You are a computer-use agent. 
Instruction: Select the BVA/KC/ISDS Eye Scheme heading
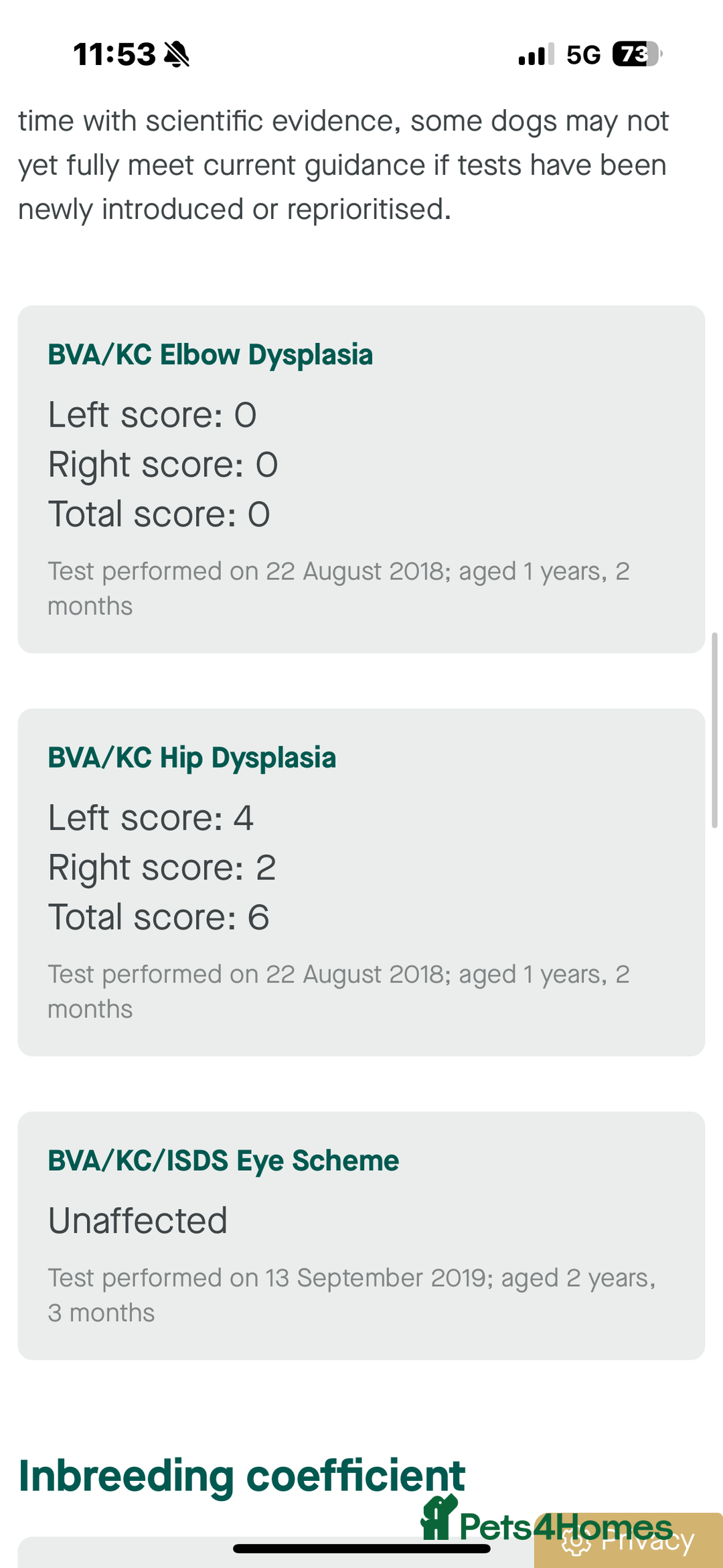(x=224, y=1161)
